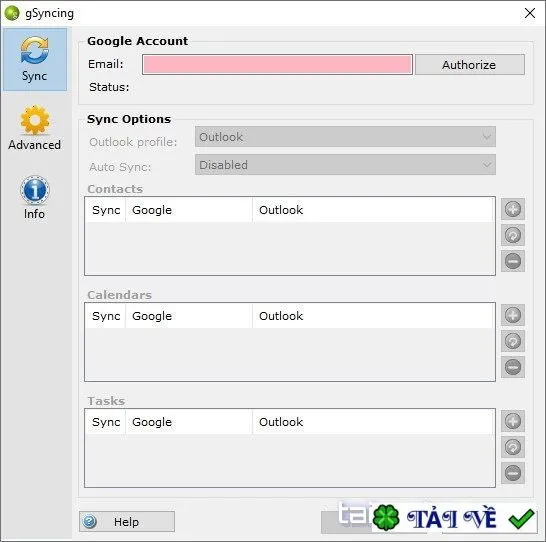Refresh the Contacts sync list
The image size is (546, 542).
point(513,235)
